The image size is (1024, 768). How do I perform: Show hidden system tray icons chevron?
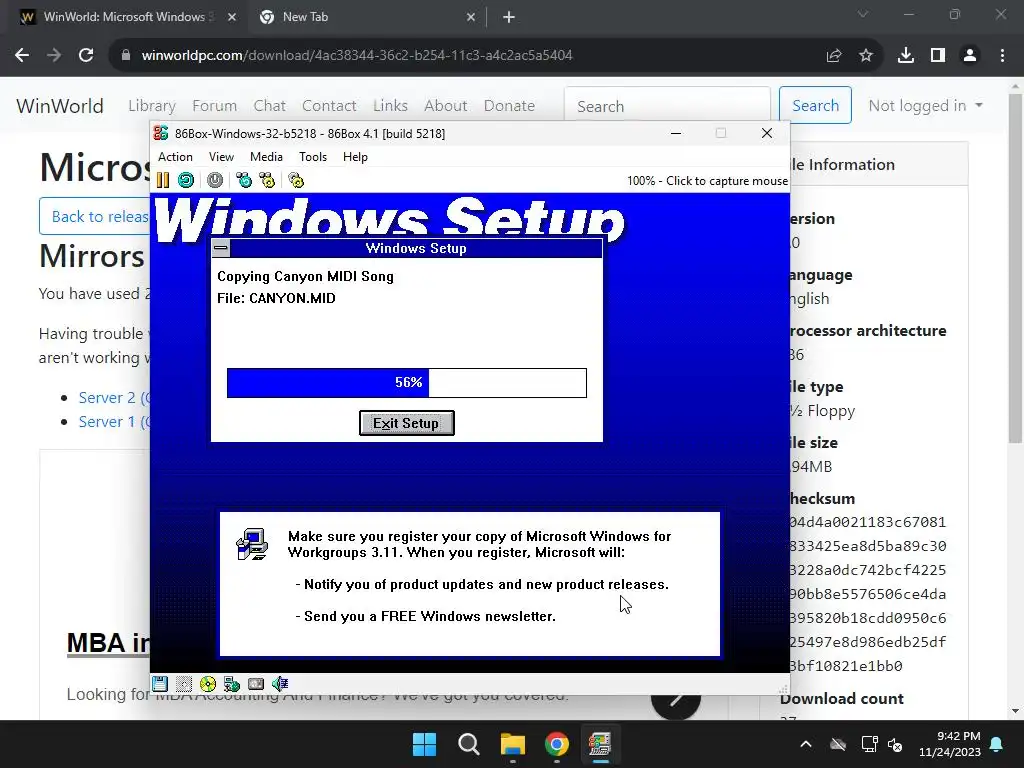[806, 744]
